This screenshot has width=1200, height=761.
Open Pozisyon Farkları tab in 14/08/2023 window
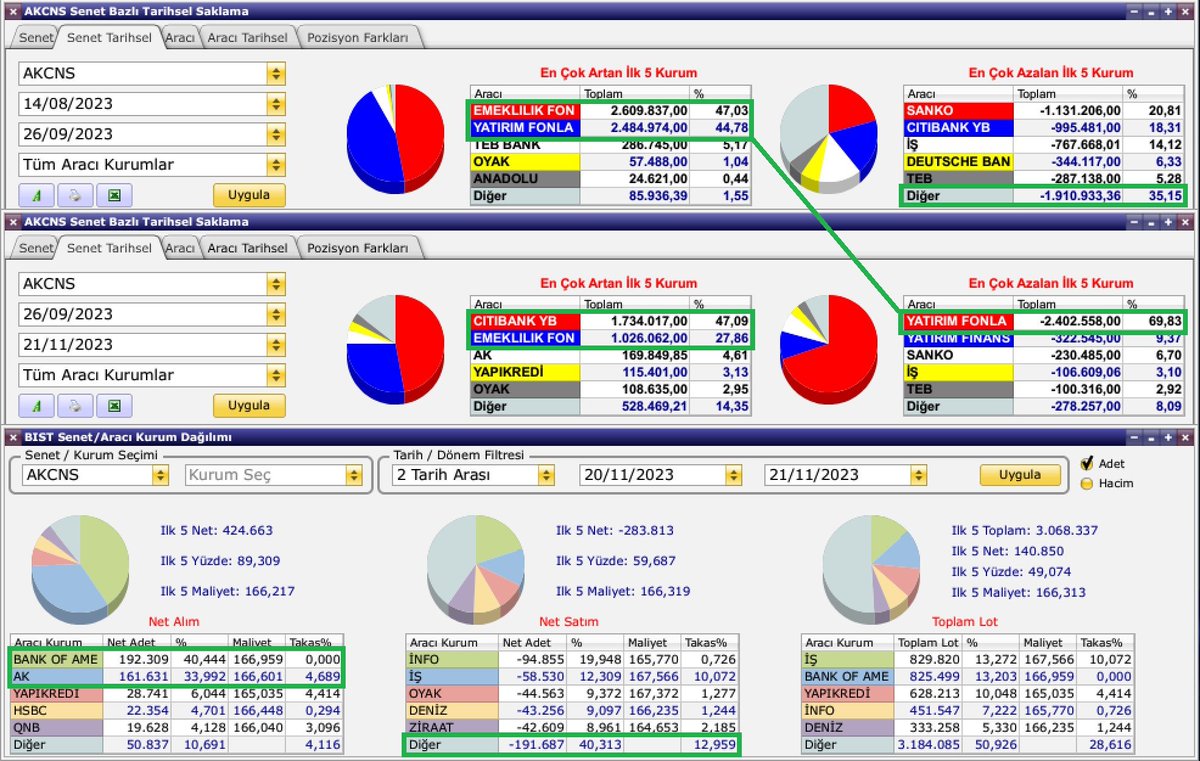(x=358, y=37)
